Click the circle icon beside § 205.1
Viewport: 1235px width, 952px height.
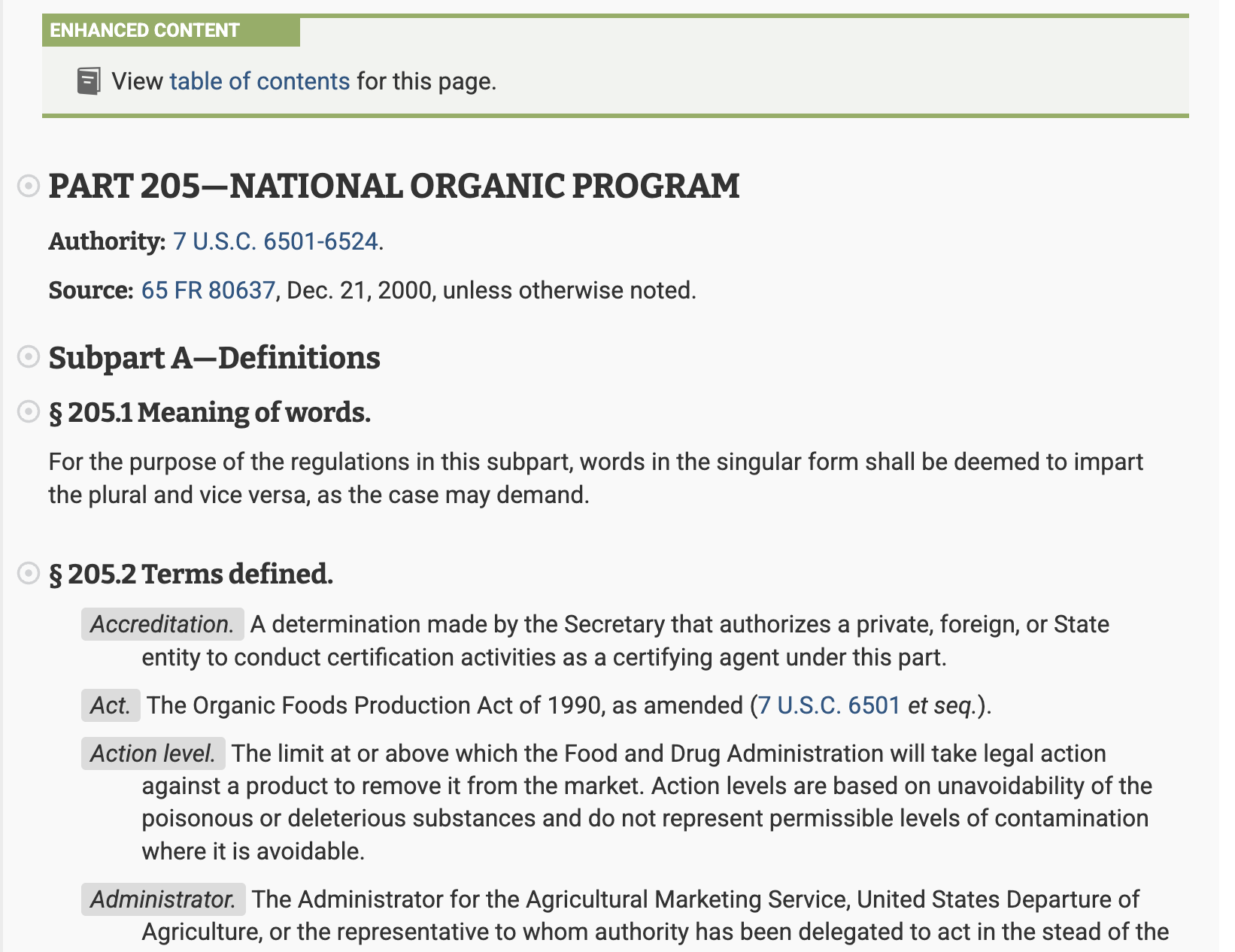(x=29, y=411)
